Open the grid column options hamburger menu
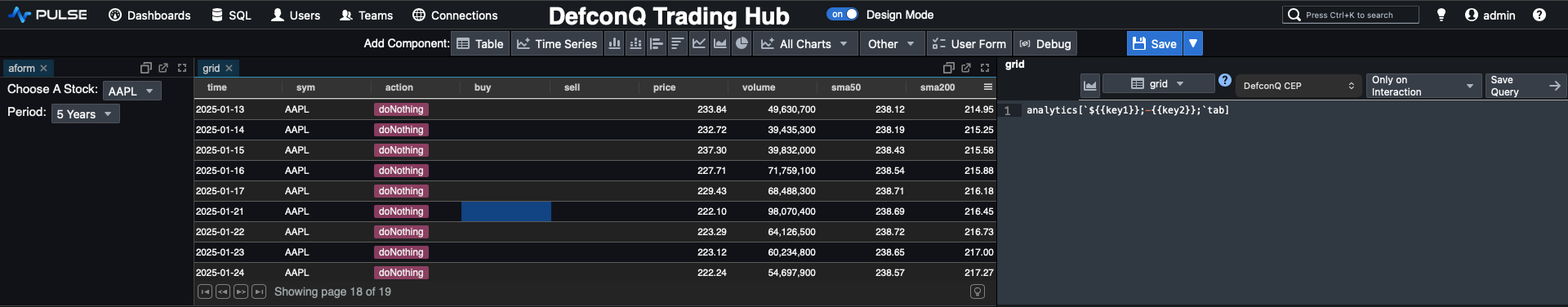 pyautogui.click(x=988, y=87)
